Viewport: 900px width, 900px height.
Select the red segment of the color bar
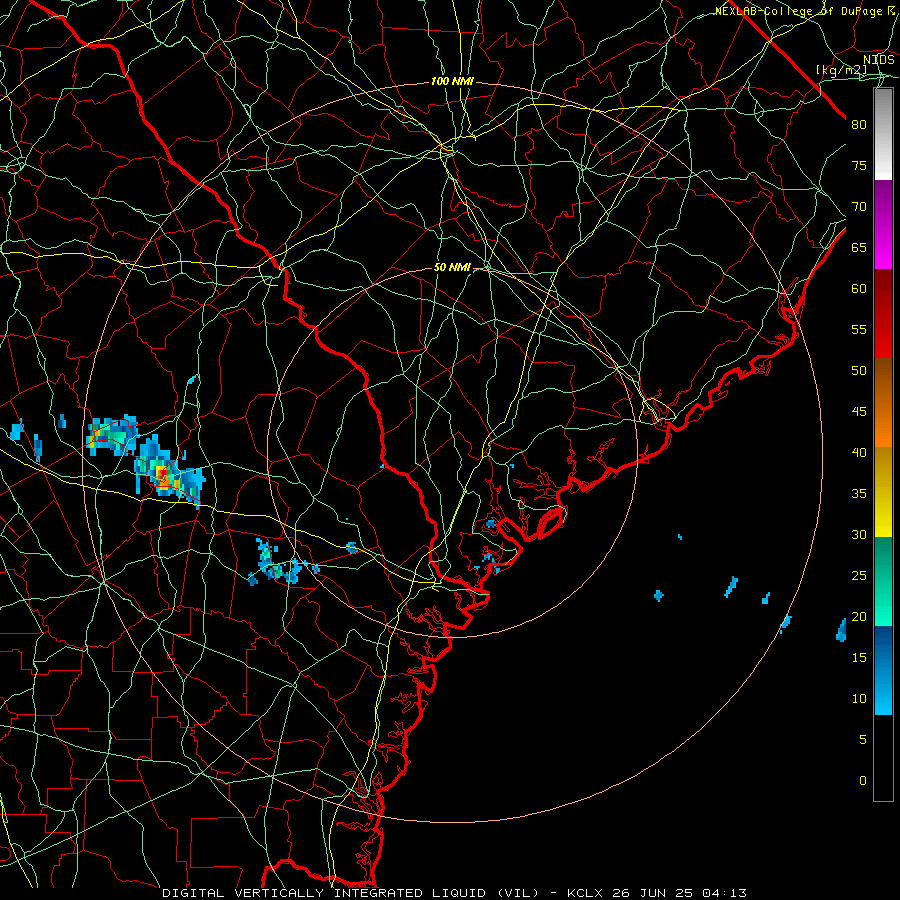(883, 313)
